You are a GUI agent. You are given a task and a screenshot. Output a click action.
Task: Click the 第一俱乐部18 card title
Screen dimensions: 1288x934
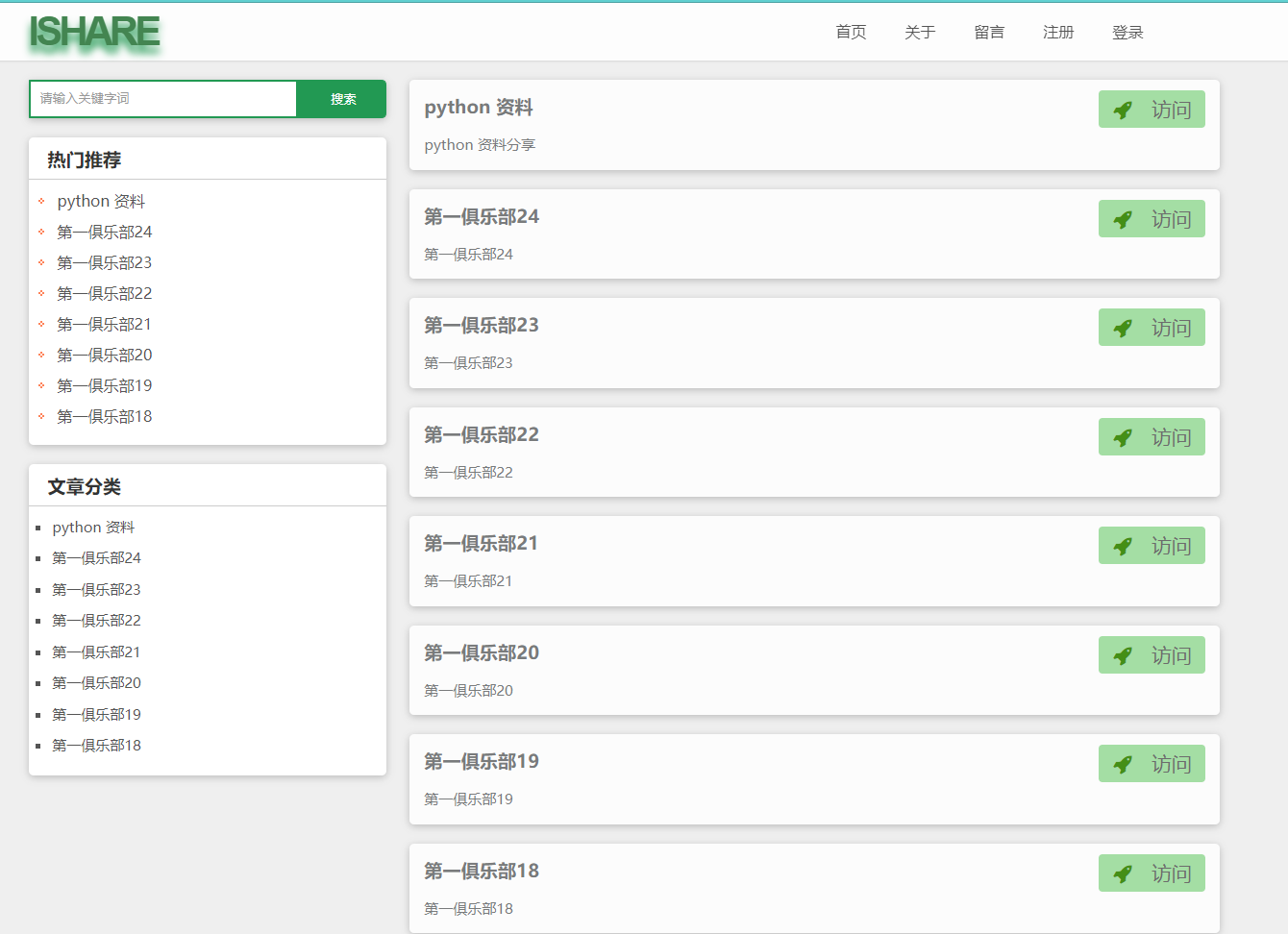coord(482,872)
